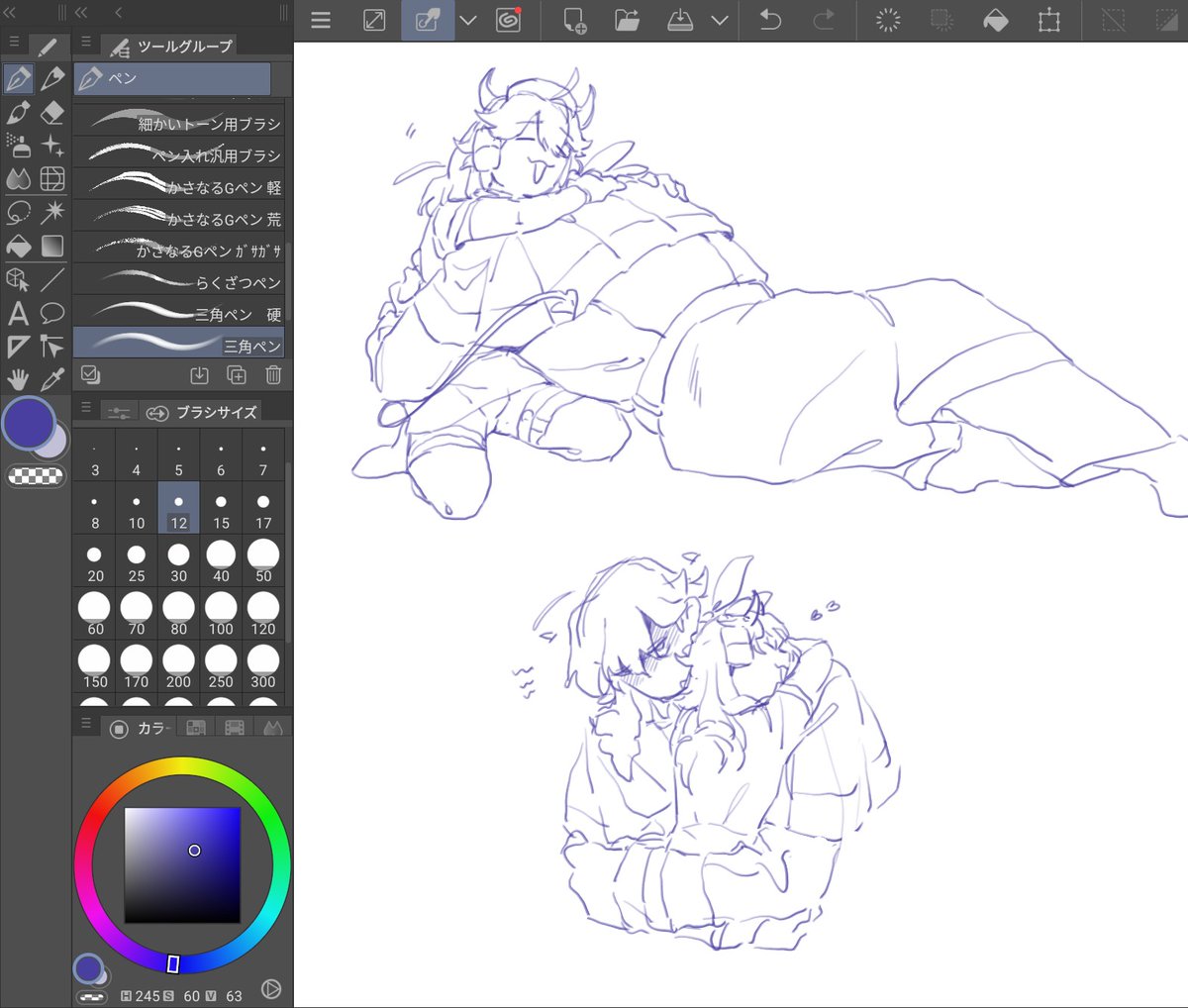Select the らくざつペン sub tool

tap(179, 281)
